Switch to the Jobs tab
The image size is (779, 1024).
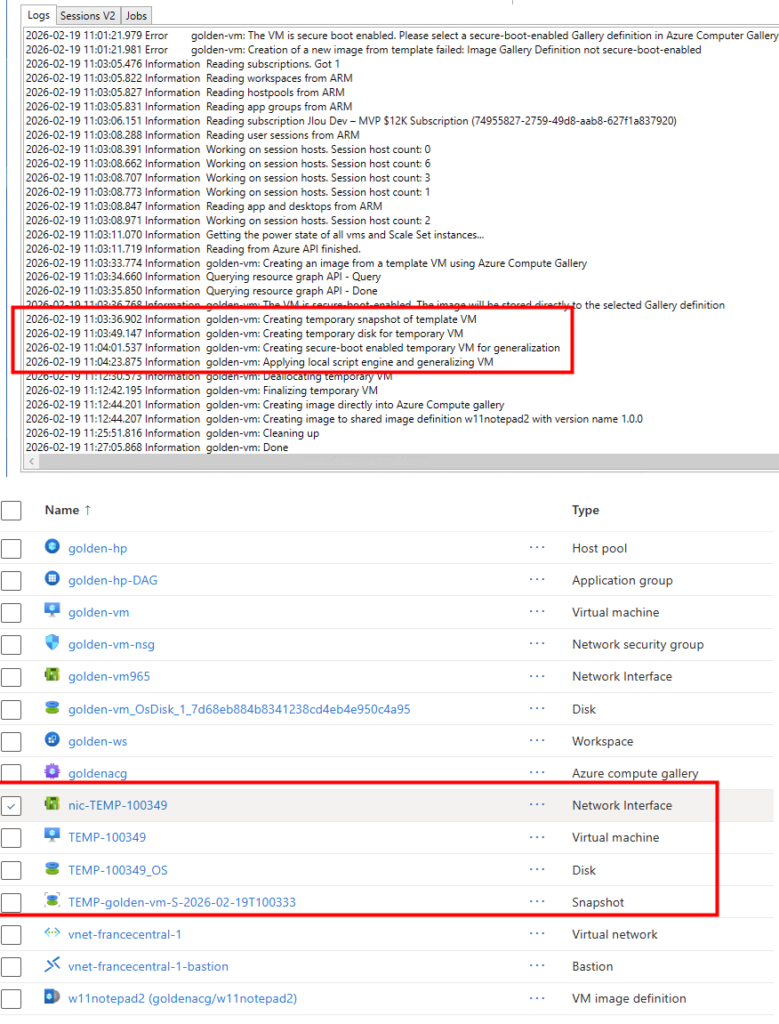(137, 16)
